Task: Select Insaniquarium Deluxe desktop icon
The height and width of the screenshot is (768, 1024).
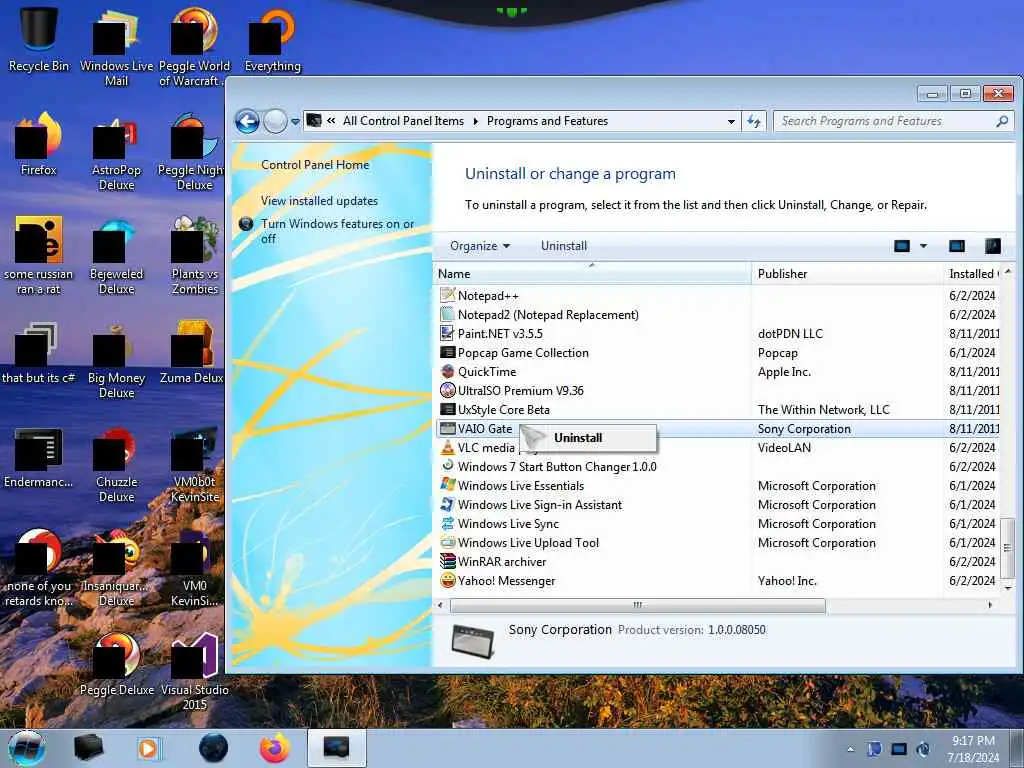Action: pyautogui.click(x=116, y=567)
